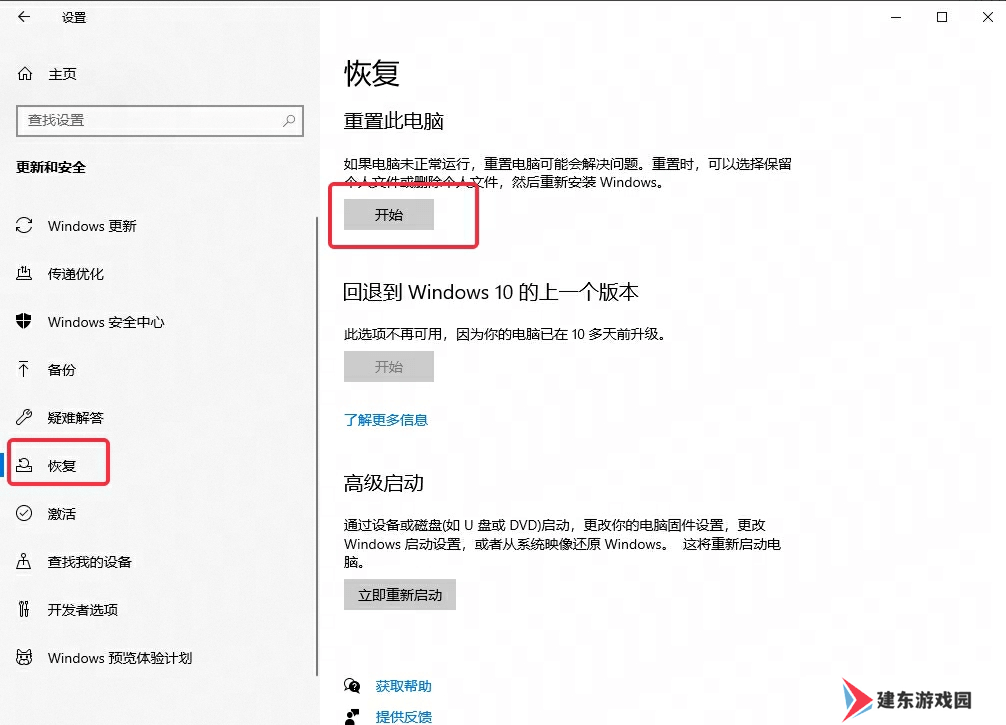Click the 回退到 Windows 10 的上一个版本 heading
Screen dimensions: 1006x725
coord(491,292)
